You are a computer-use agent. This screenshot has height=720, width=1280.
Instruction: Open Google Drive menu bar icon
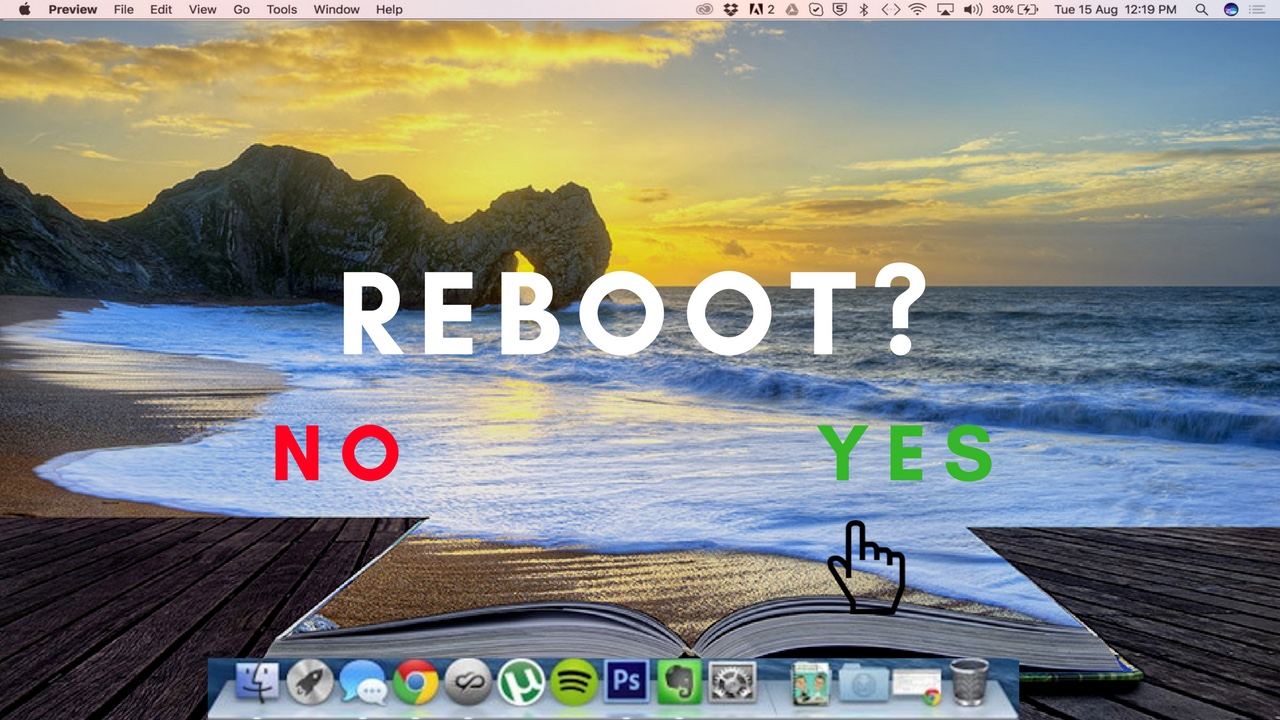791,9
